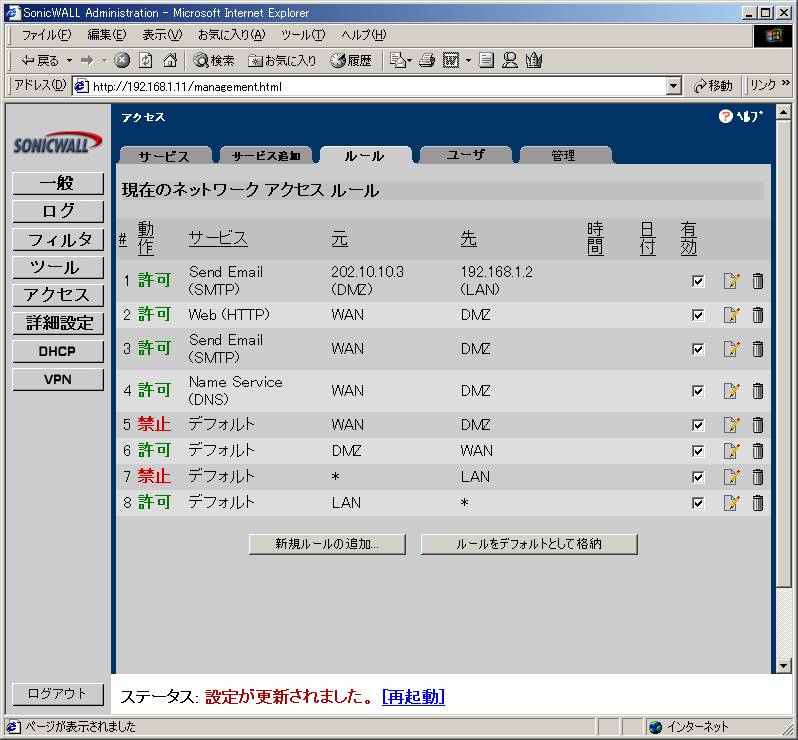Click the 新規ルールの追加 button

[x=327, y=544]
